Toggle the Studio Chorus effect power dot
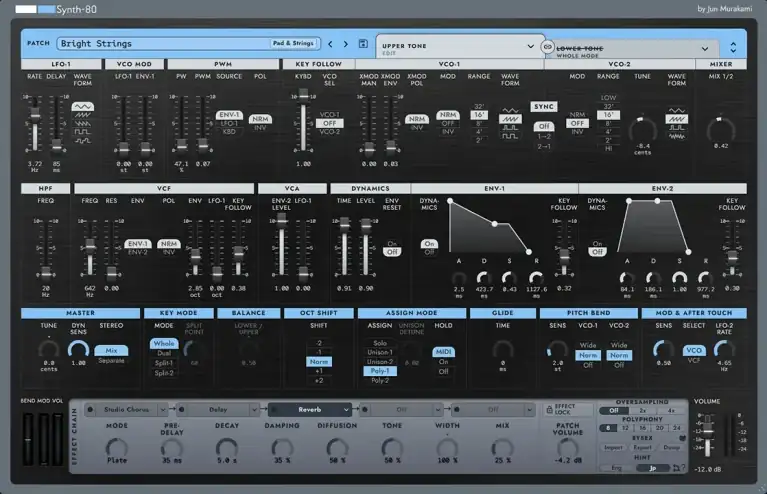This screenshot has width=767, height=494. [x=90, y=410]
